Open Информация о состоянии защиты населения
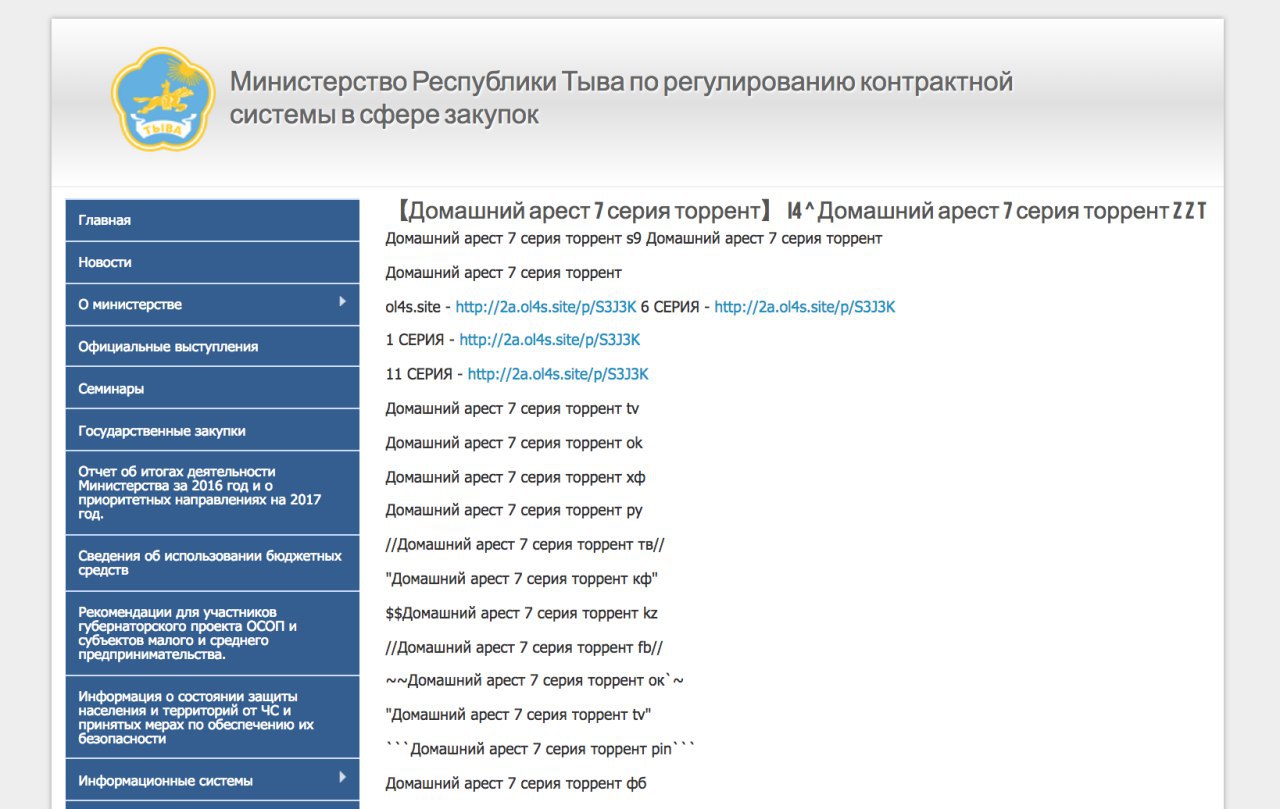The height and width of the screenshot is (809, 1280). click(x=212, y=717)
